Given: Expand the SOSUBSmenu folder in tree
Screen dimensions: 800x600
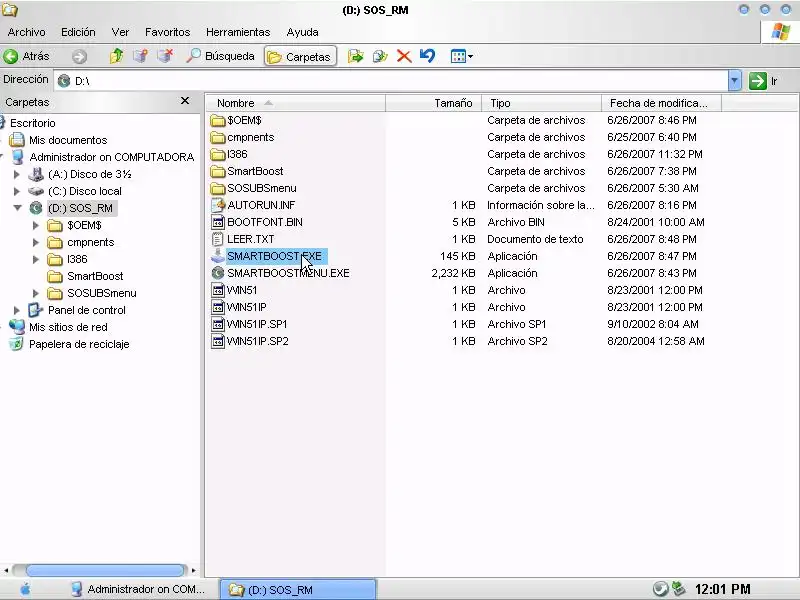Looking at the screenshot, I should click(x=36, y=293).
